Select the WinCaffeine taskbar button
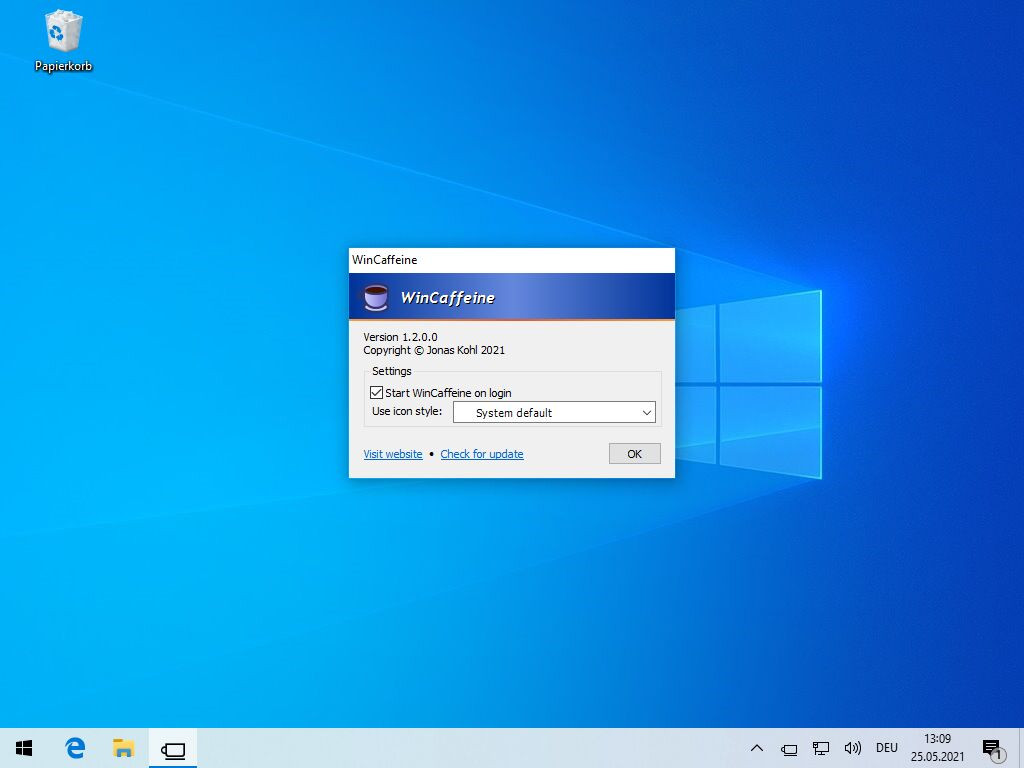Viewport: 1024px width, 768px height. coord(173,748)
